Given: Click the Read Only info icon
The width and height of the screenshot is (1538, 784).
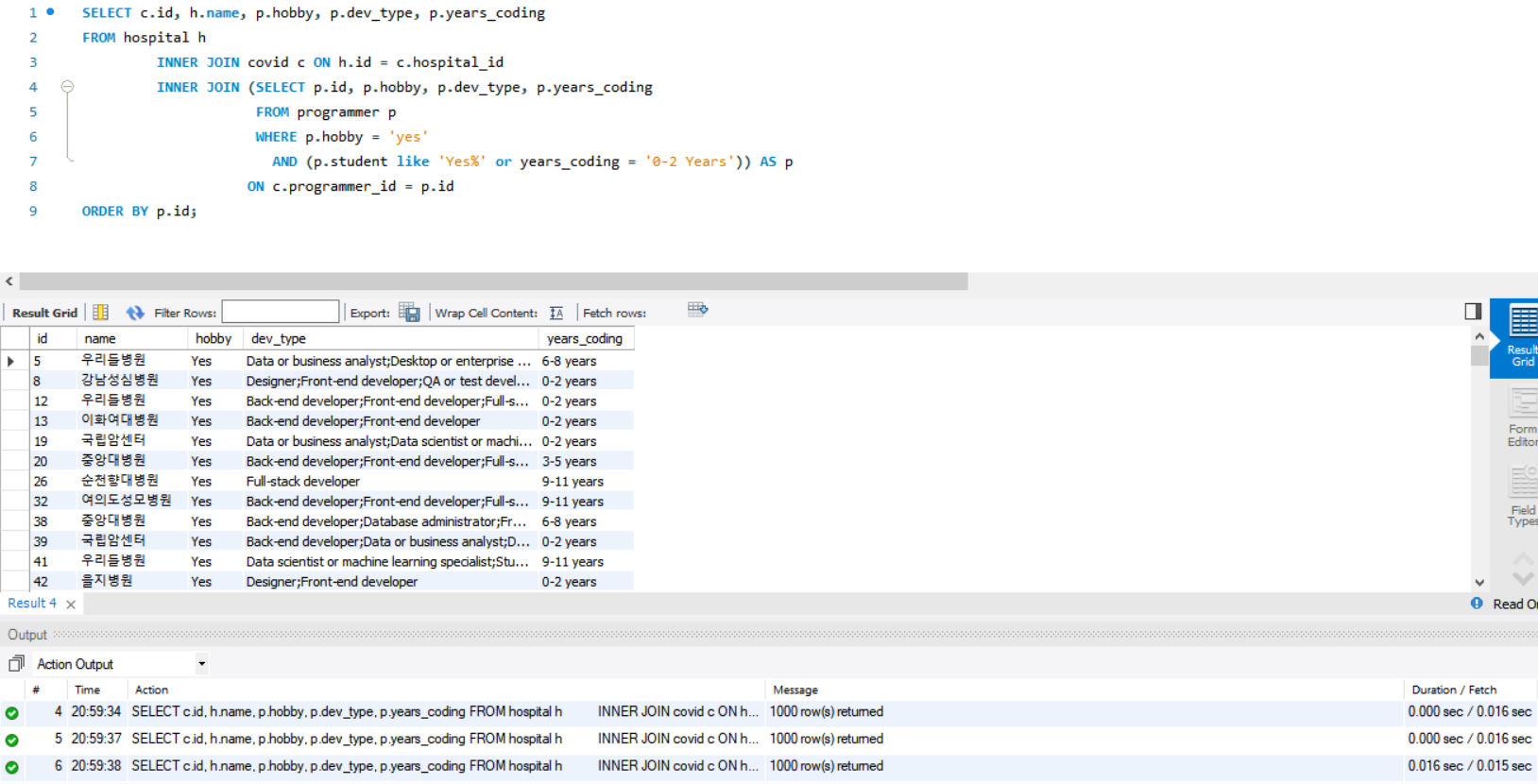Looking at the screenshot, I should tap(1477, 604).
